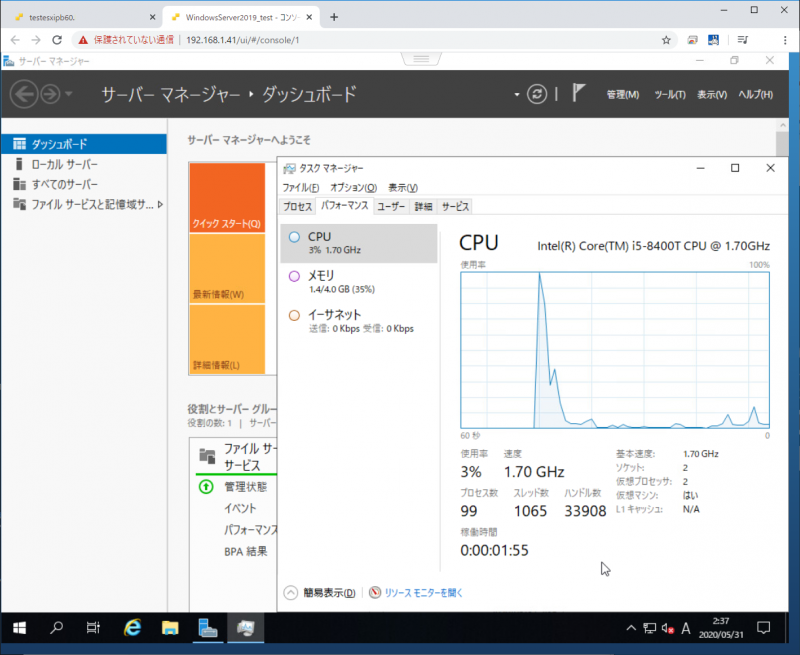Open the 表示(V) menu in Server Manager
The image size is (800, 655).
tap(712, 95)
